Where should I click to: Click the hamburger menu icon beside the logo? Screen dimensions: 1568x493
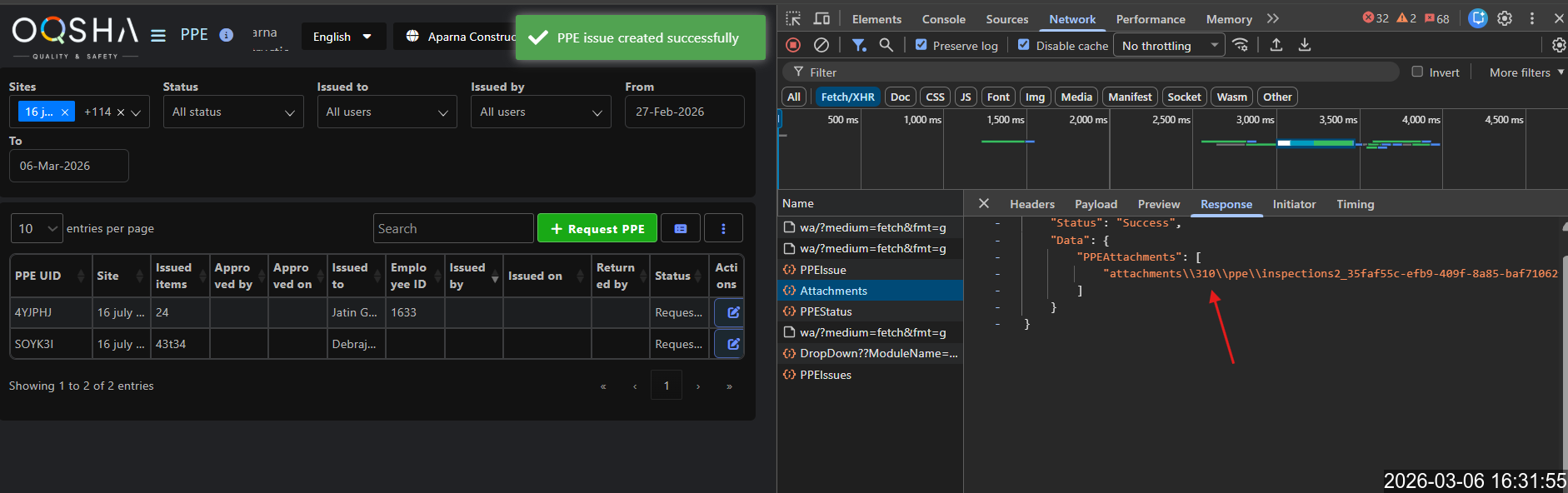tap(157, 36)
